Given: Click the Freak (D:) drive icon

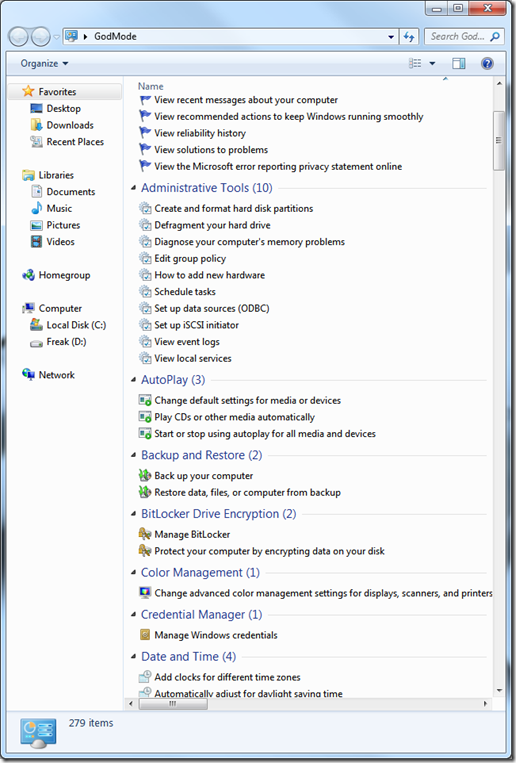Looking at the screenshot, I should click(x=37, y=343).
